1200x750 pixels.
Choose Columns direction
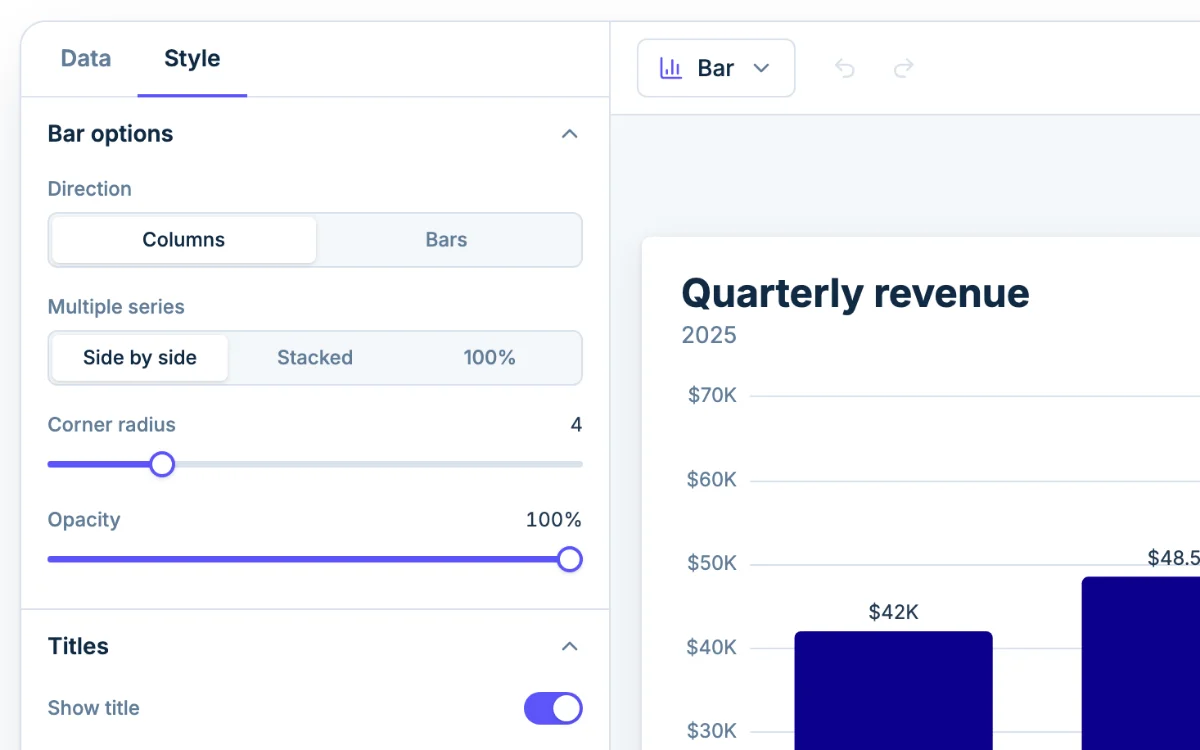pos(184,240)
